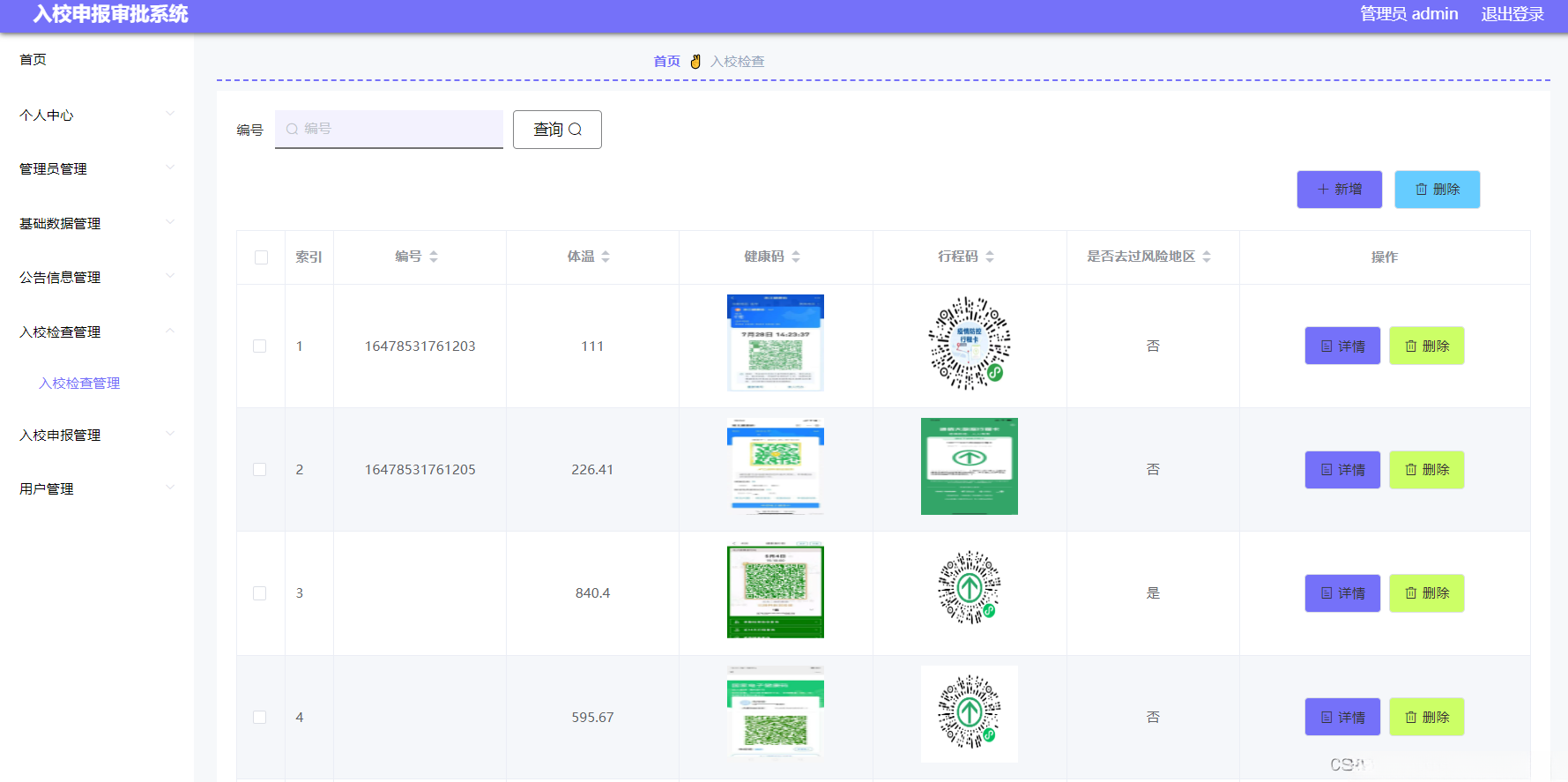
Task: Collapse the 入校检查管理 menu chevron
Action: [x=170, y=331]
